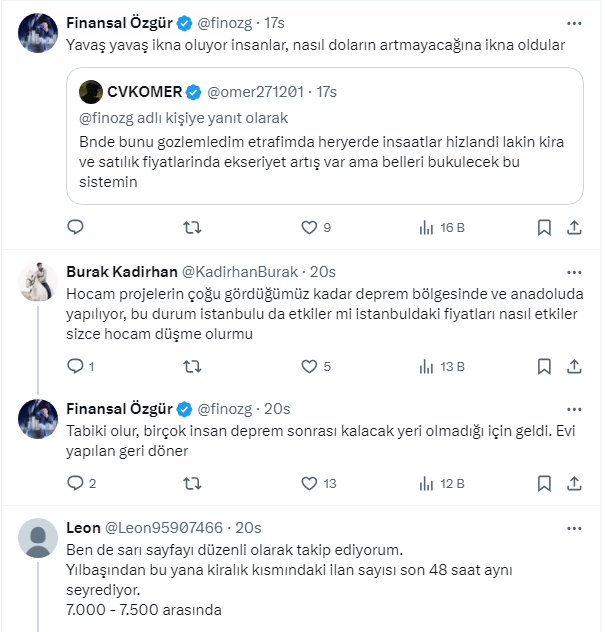Open more options on top tweet
Screen dimensions: 605x632
point(574,22)
